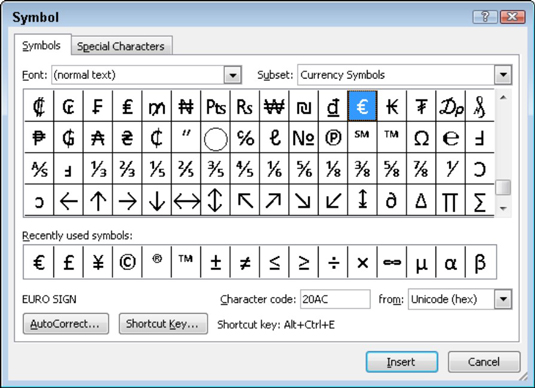The height and width of the screenshot is (388, 535).
Task: Click the Character code field
Action: [335, 299]
